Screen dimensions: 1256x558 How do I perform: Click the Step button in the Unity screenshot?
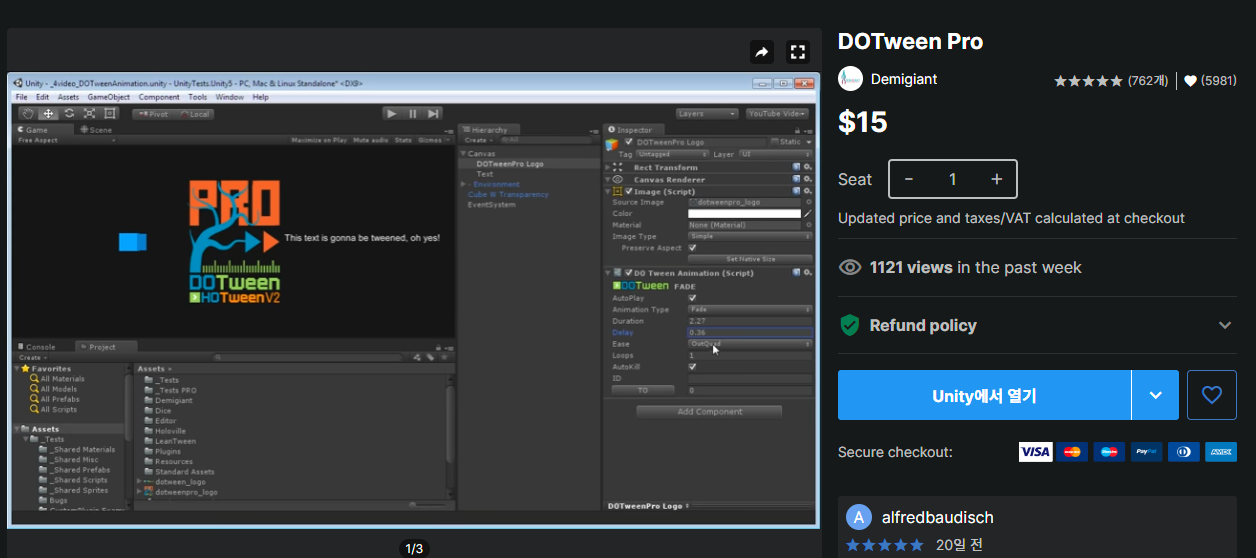coord(432,114)
